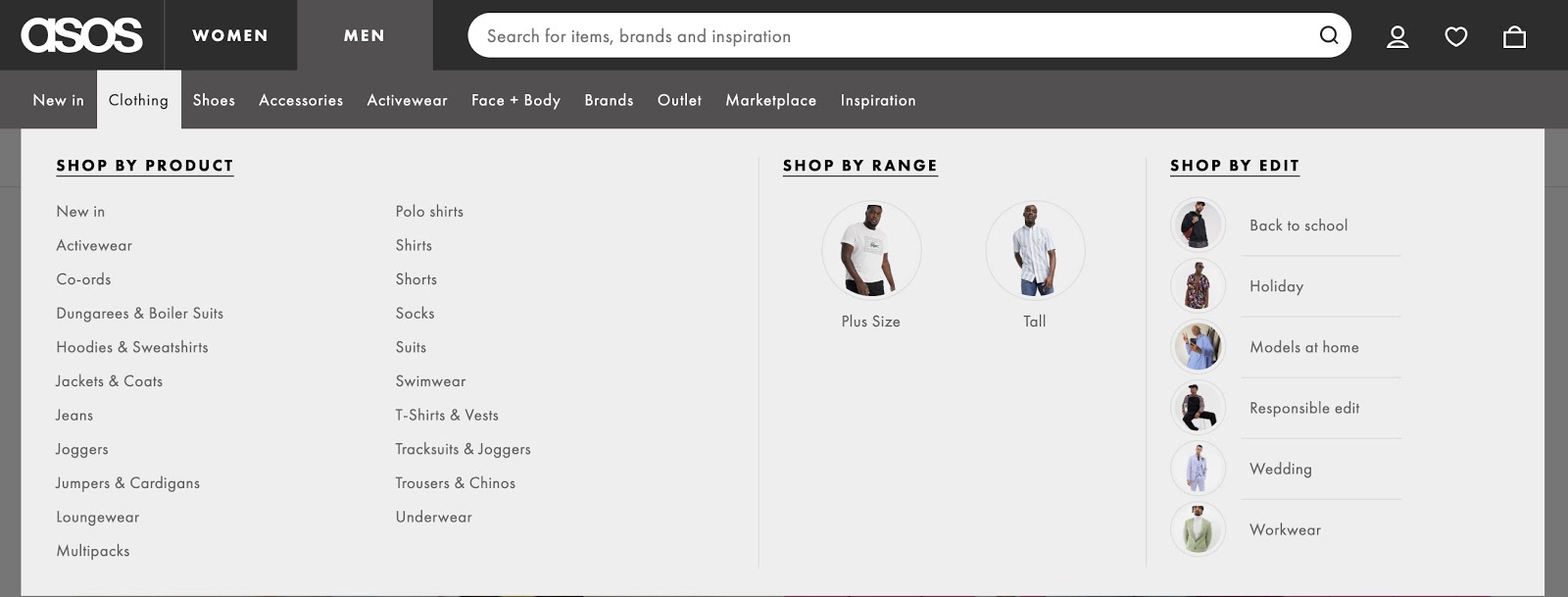Image resolution: width=1568 pixels, height=597 pixels.
Task: Open the shopping bag icon
Action: 1514,36
